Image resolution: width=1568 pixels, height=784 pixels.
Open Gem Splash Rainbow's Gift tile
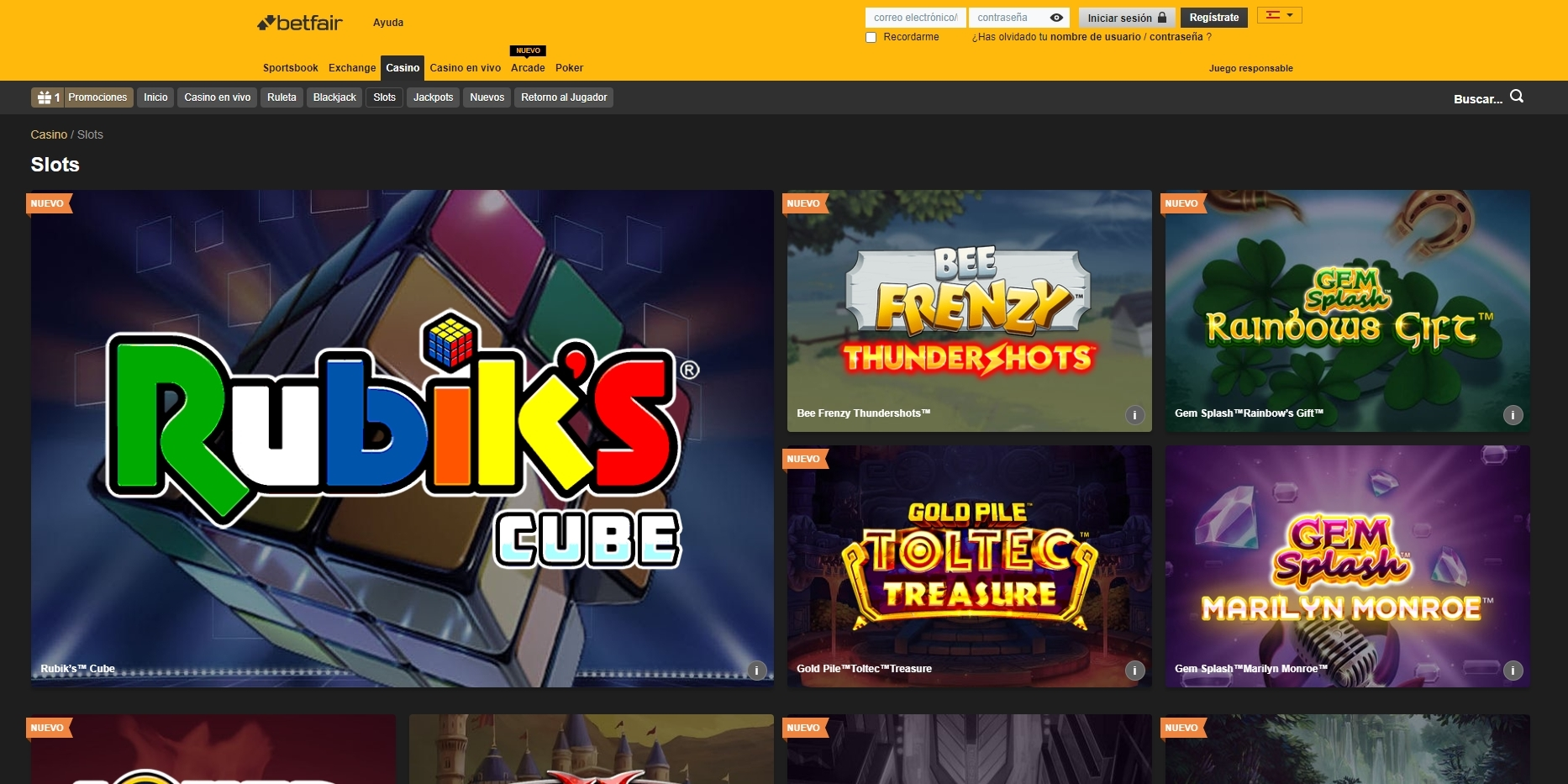(1347, 311)
